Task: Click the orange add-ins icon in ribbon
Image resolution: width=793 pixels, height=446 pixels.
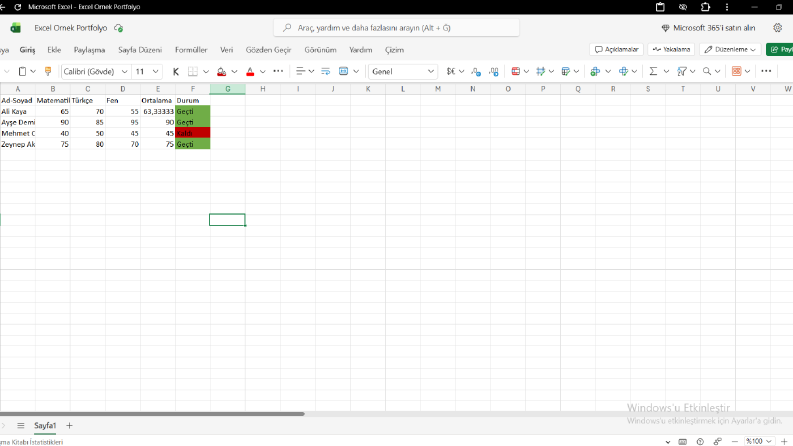Action: click(x=736, y=71)
